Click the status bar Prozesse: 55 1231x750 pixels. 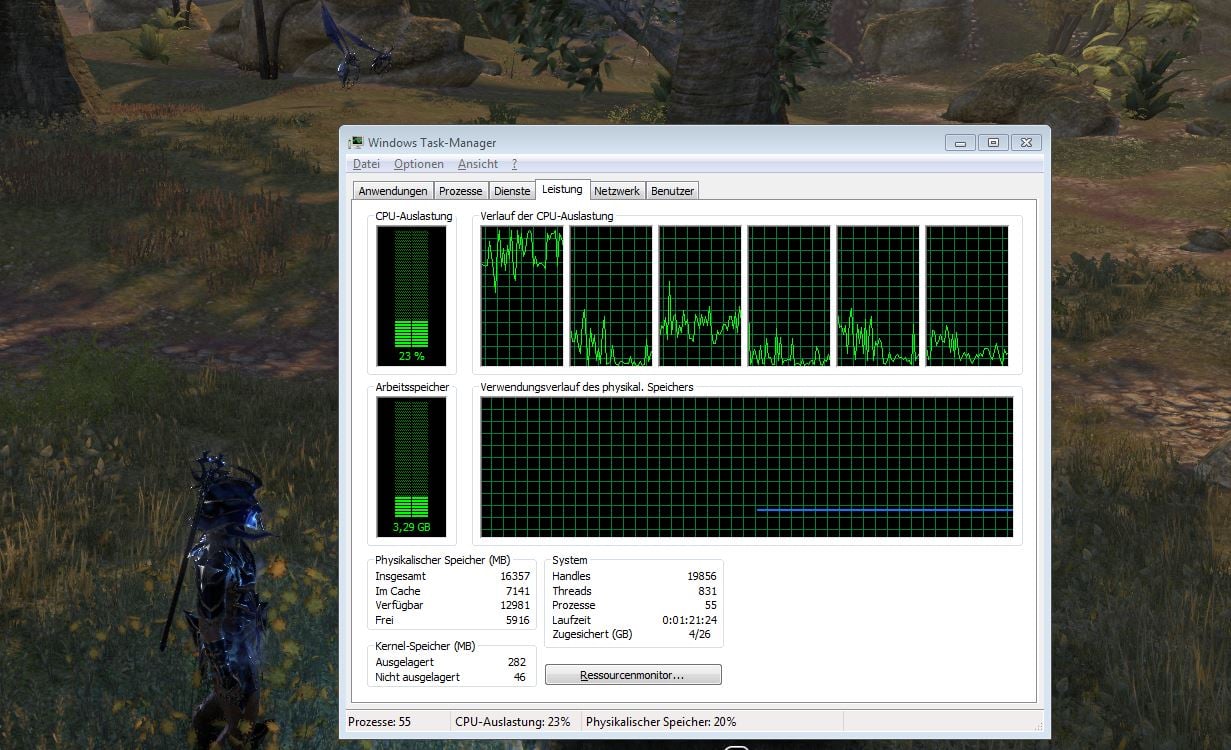tap(379, 722)
